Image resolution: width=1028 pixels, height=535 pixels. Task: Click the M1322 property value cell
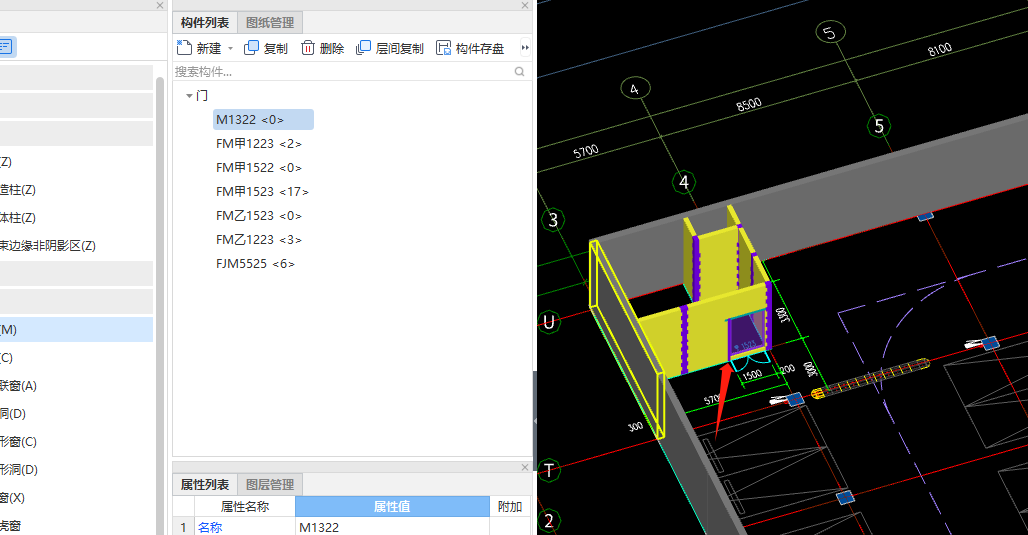[392, 527]
